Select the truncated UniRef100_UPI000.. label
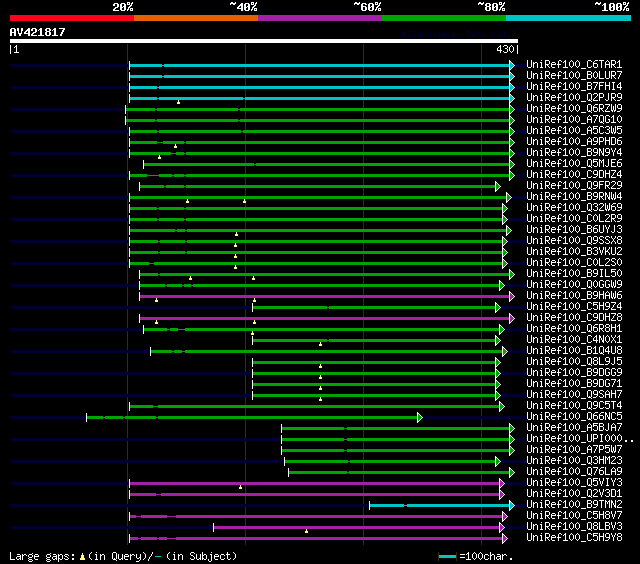This screenshot has width=640, height=564. [x=580, y=439]
